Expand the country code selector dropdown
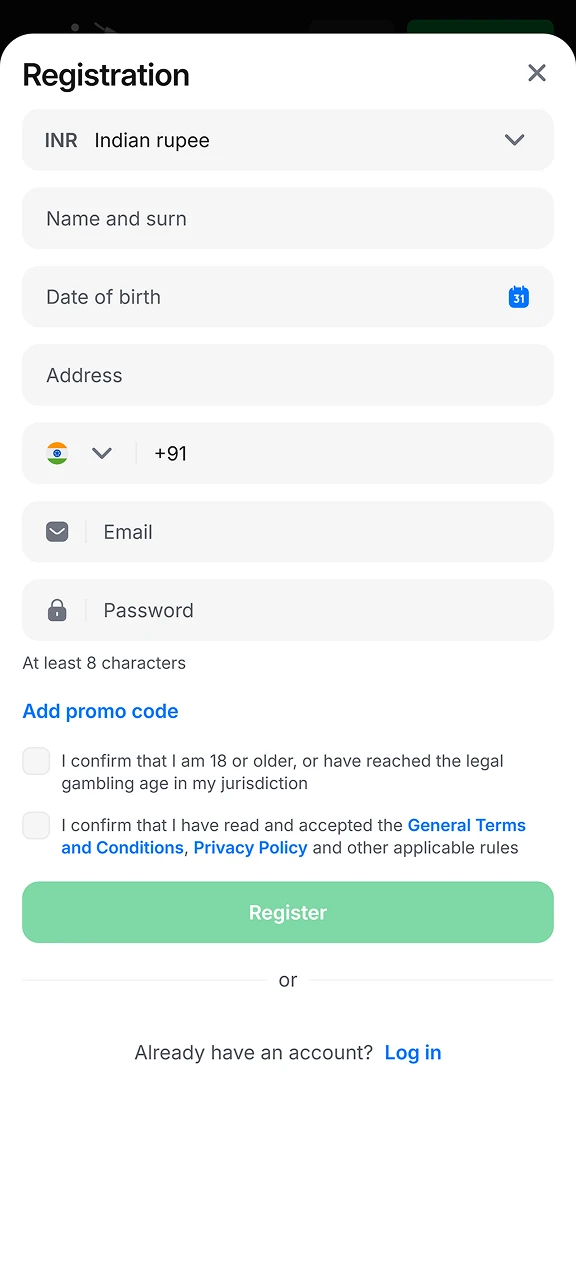This screenshot has height=1280, width=576. 101,453
